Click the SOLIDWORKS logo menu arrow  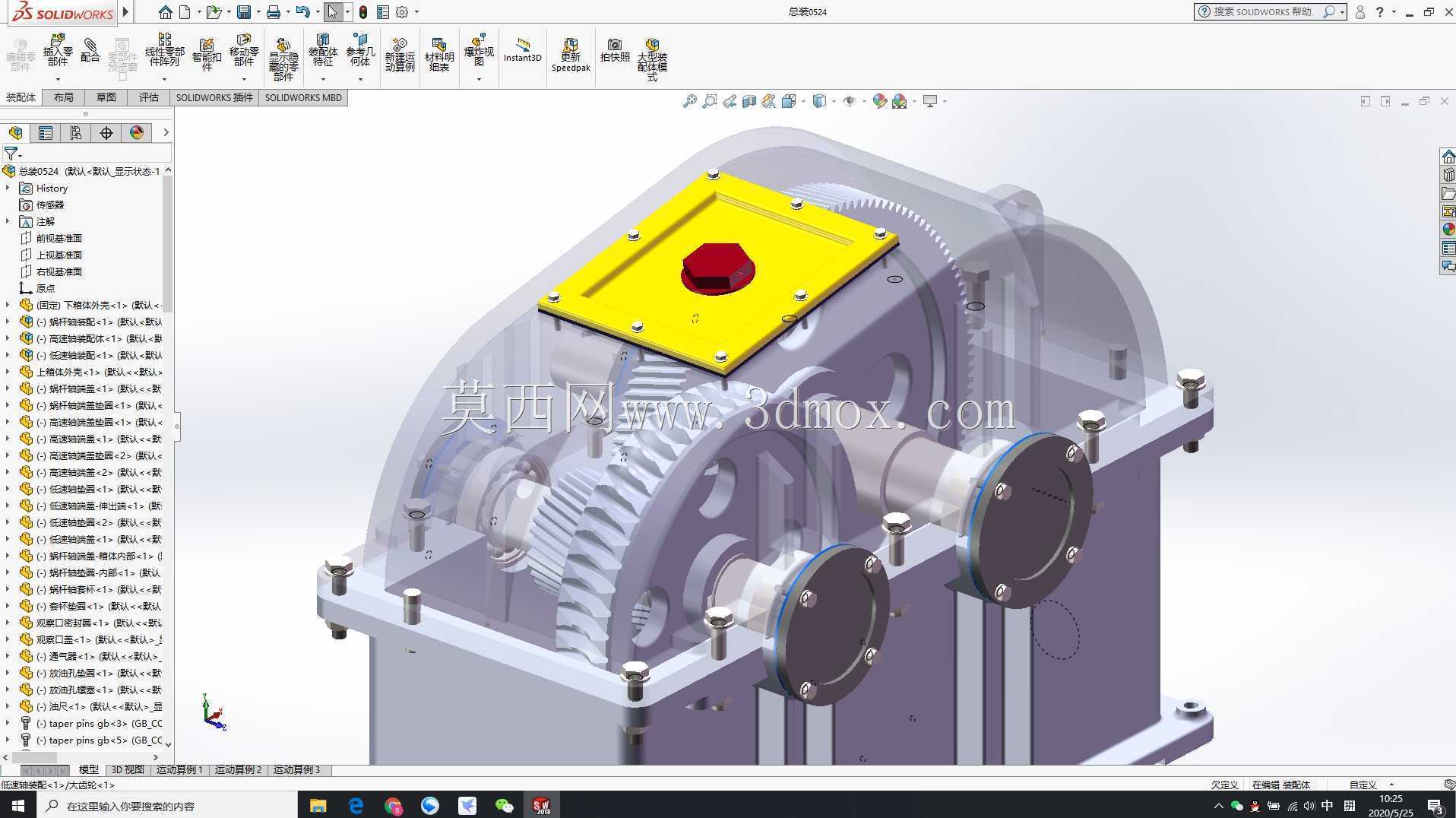126,12
